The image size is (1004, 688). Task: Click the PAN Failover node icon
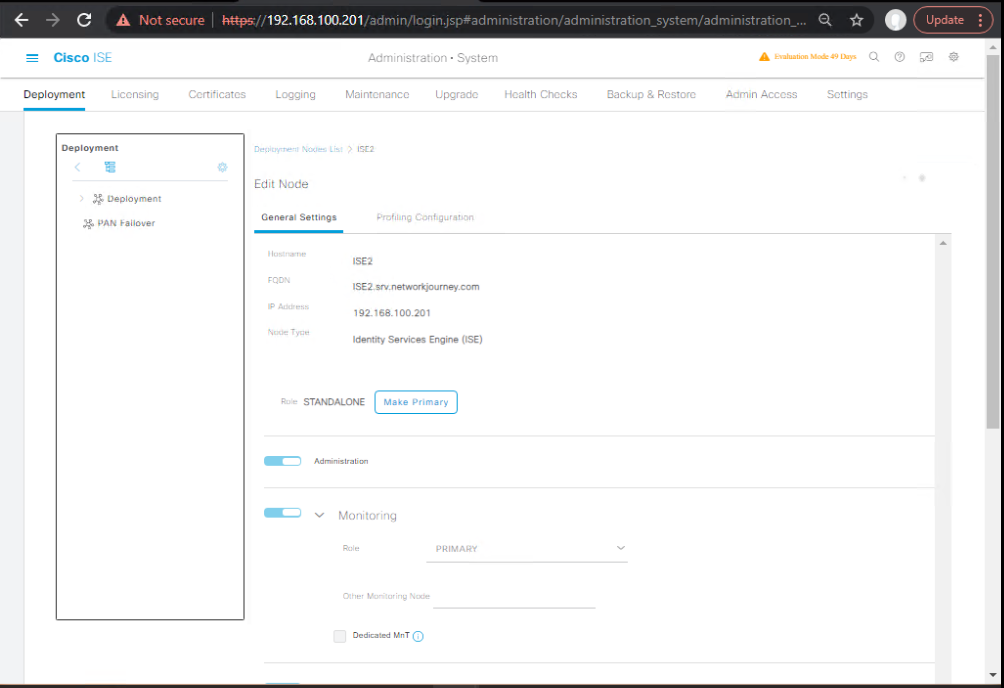(88, 224)
